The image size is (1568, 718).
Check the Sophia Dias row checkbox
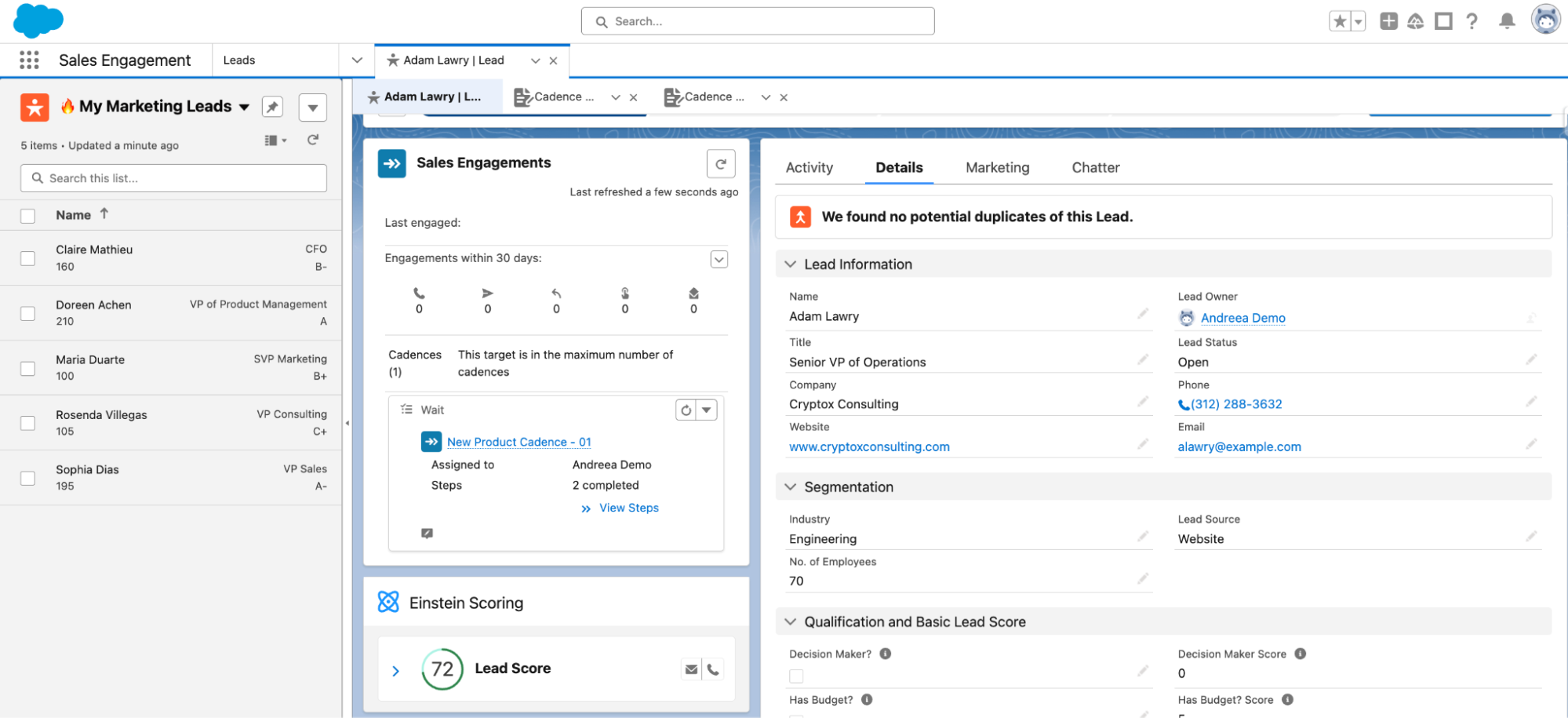coord(28,478)
